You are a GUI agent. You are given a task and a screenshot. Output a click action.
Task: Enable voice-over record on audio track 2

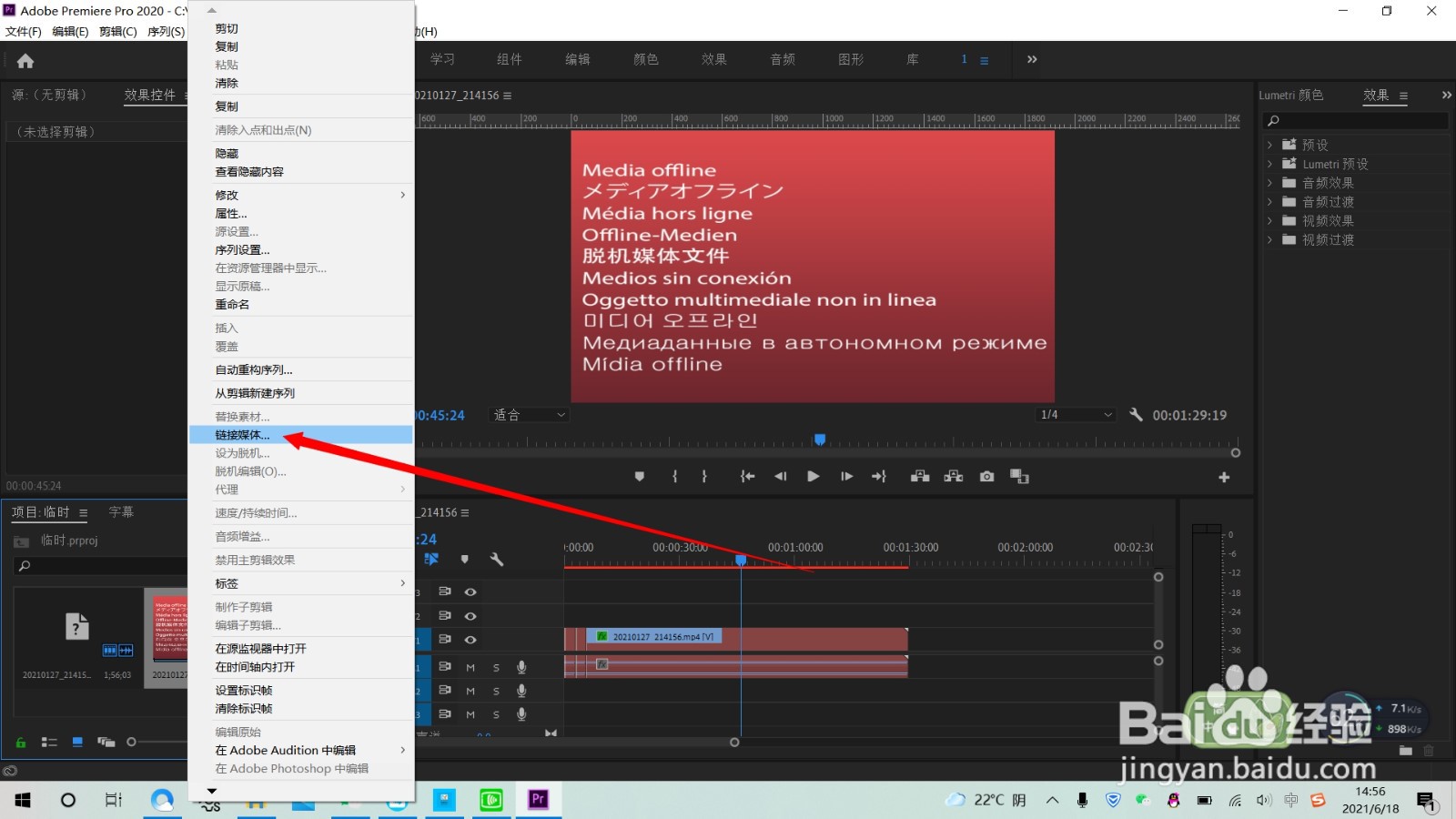click(521, 691)
